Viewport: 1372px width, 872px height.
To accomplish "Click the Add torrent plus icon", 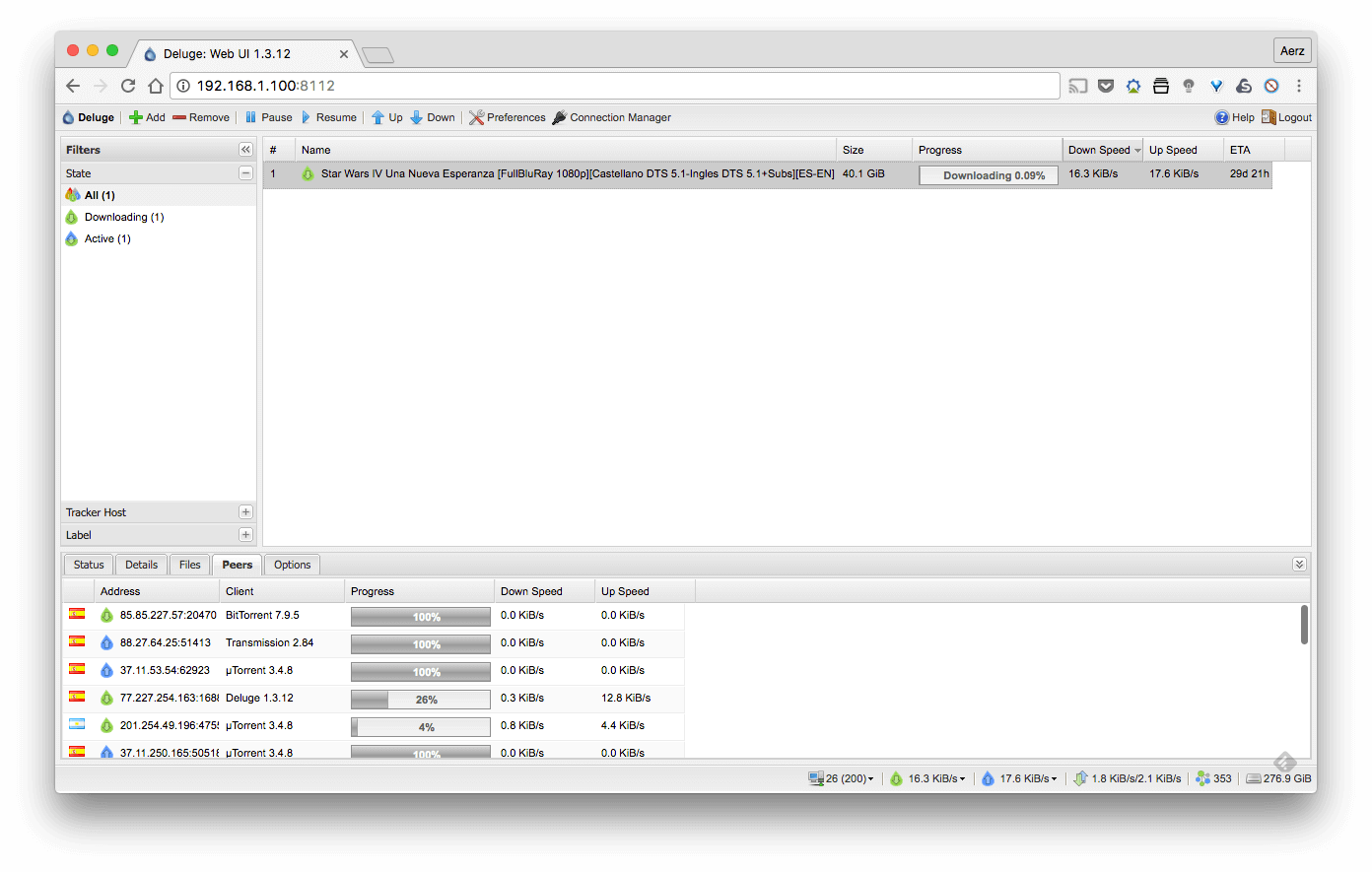I will (136, 117).
